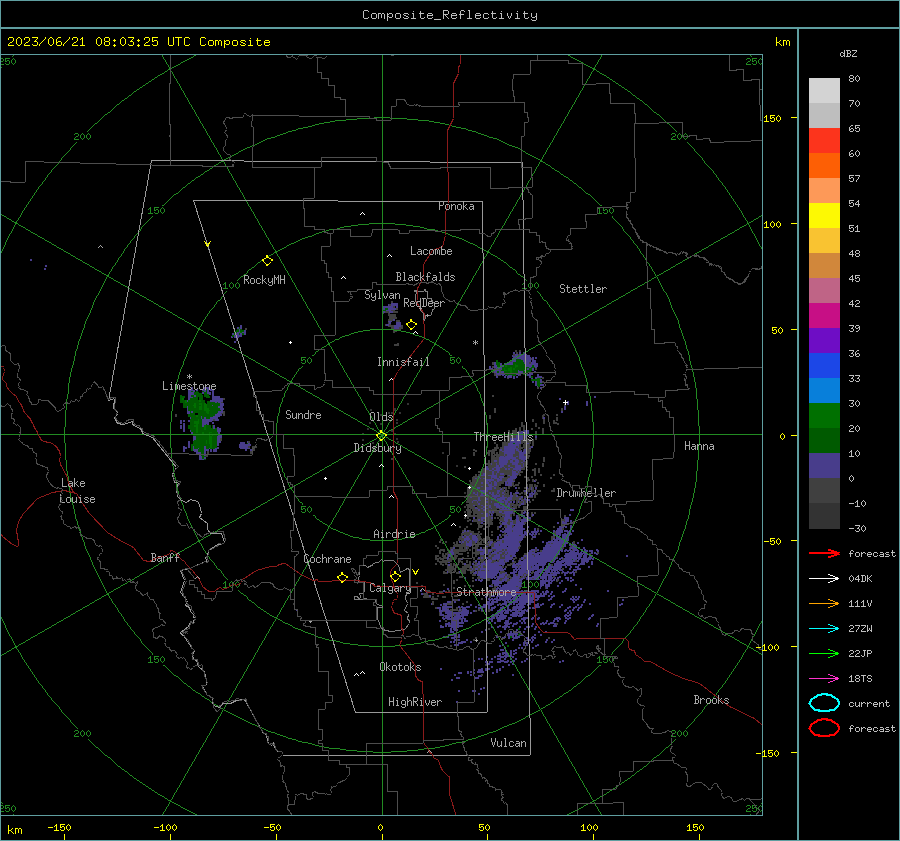The height and width of the screenshot is (841, 900).
Task: Click the Cochrane label
Action: pyautogui.click(x=327, y=559)
